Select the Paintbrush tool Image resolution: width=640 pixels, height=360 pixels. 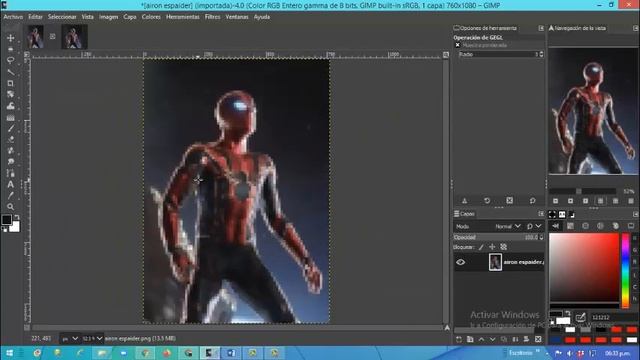coord(11,129)
